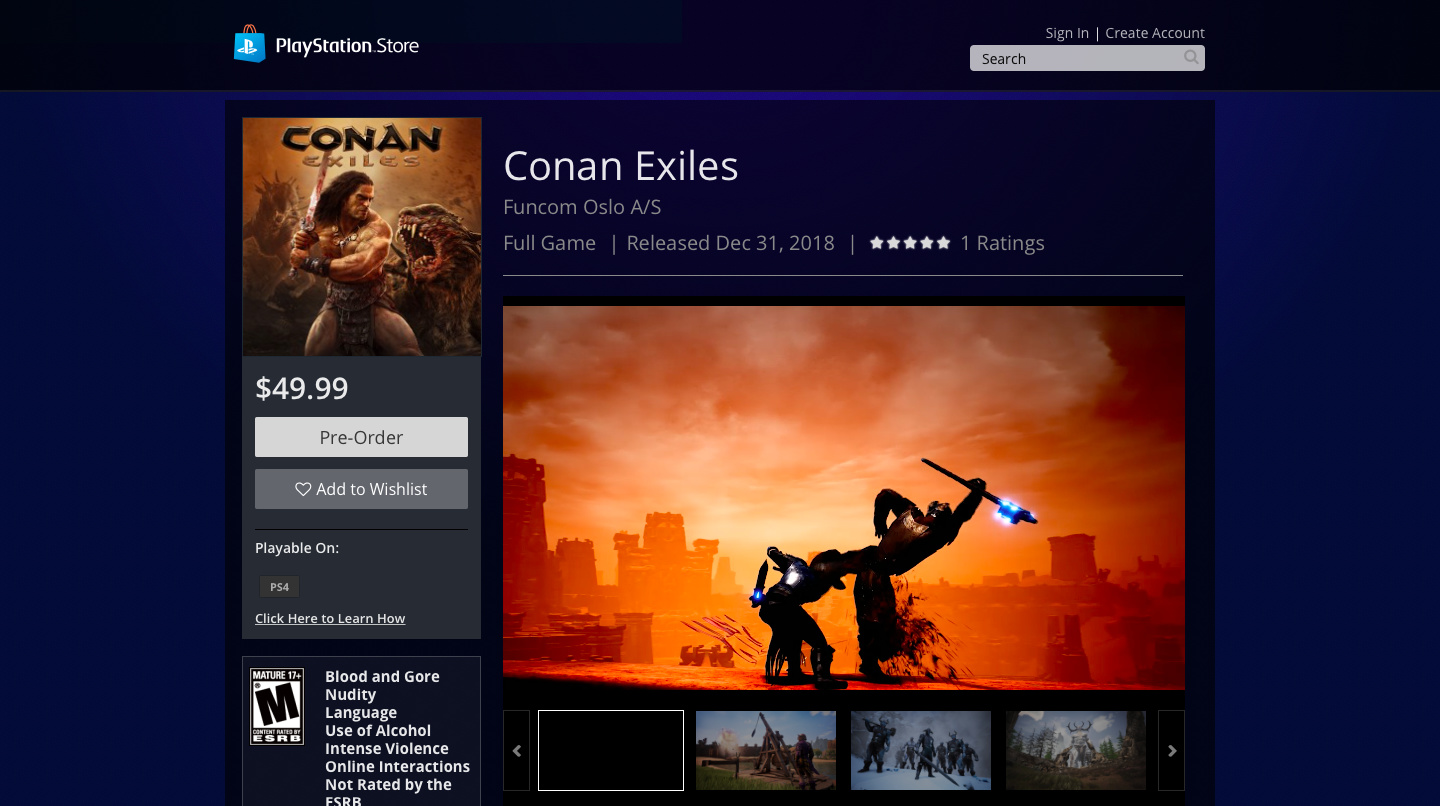Select the trebuchet screenshot thumbnail
Screen dimensions: 1440x806
(766, 750)
